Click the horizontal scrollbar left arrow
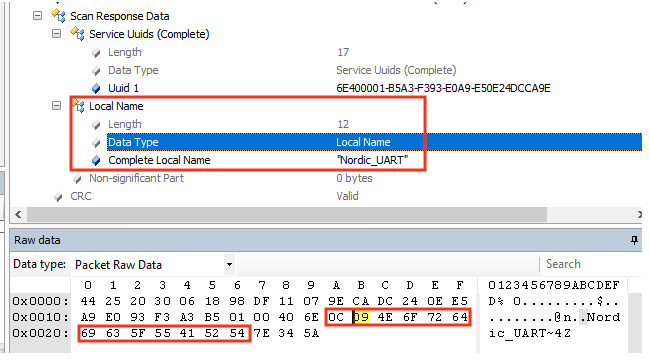This screenshot has height=361, width=650. click(18, 214)
